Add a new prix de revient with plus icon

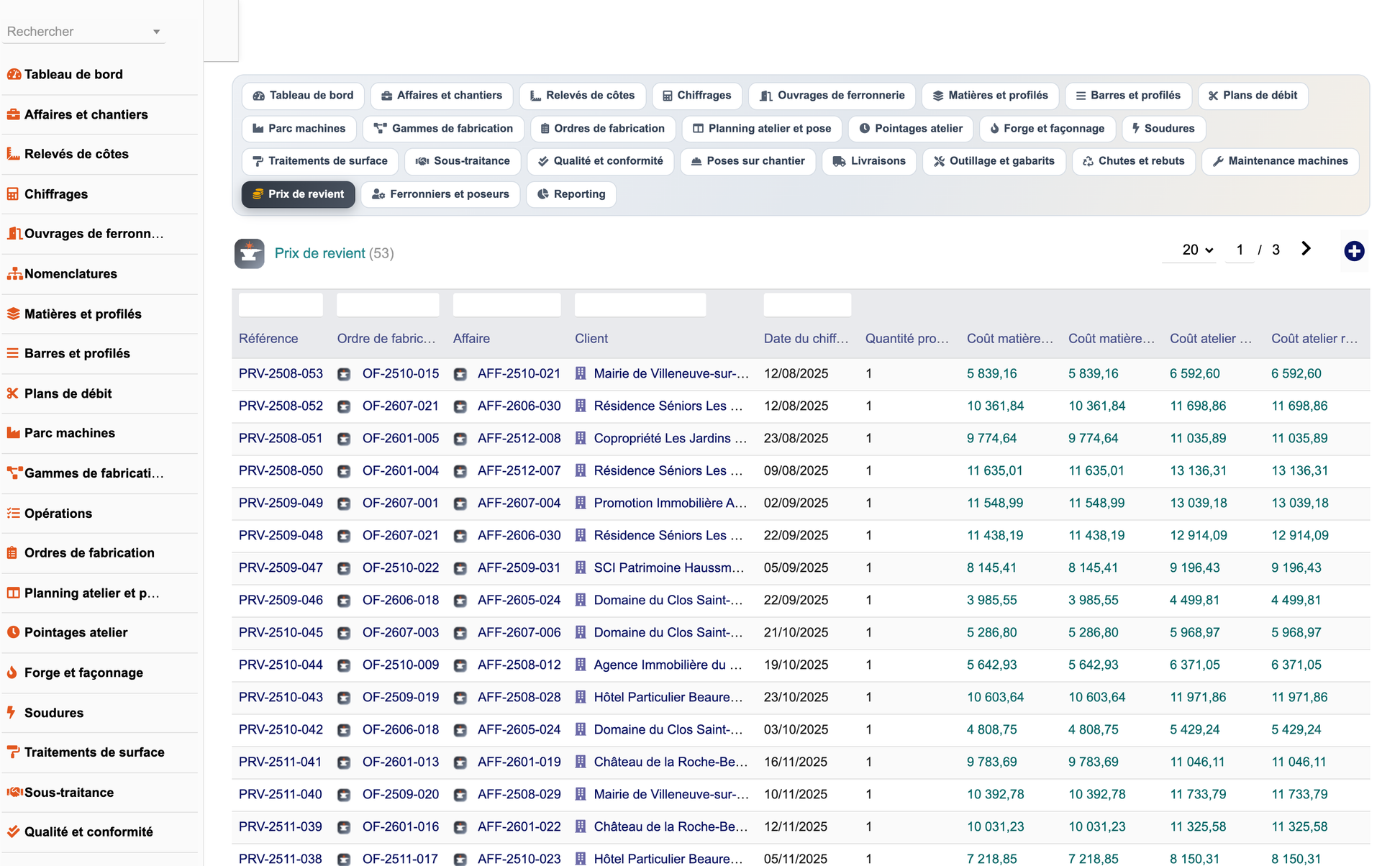1354,251
